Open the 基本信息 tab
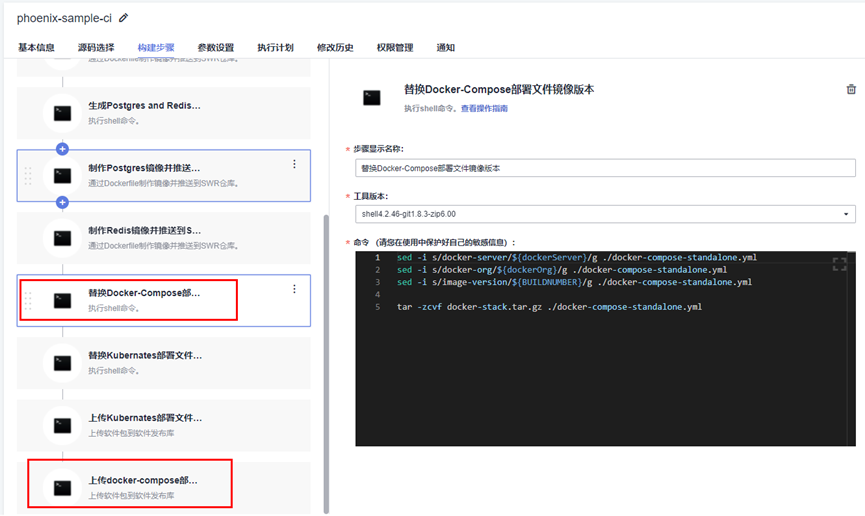This screenshot has height=516, width=865. 36,47
